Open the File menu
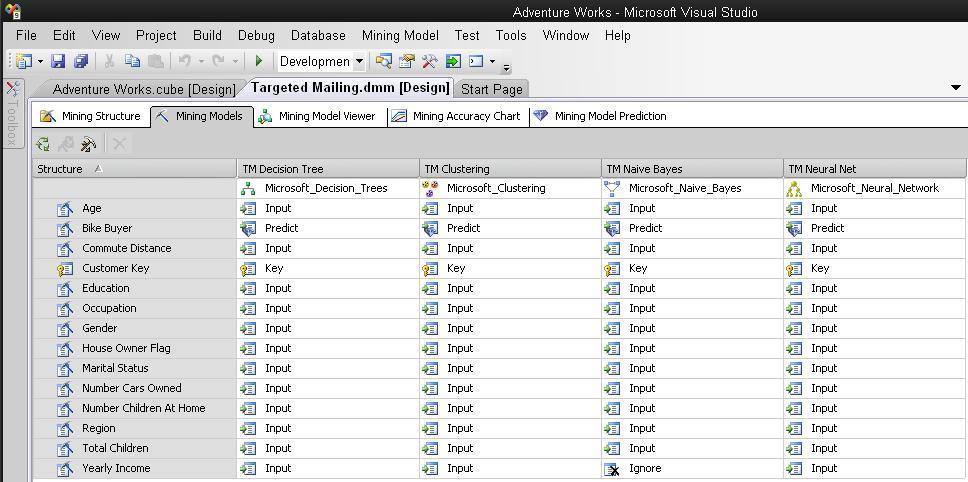 pyautogui.click(x=26, y=35)
